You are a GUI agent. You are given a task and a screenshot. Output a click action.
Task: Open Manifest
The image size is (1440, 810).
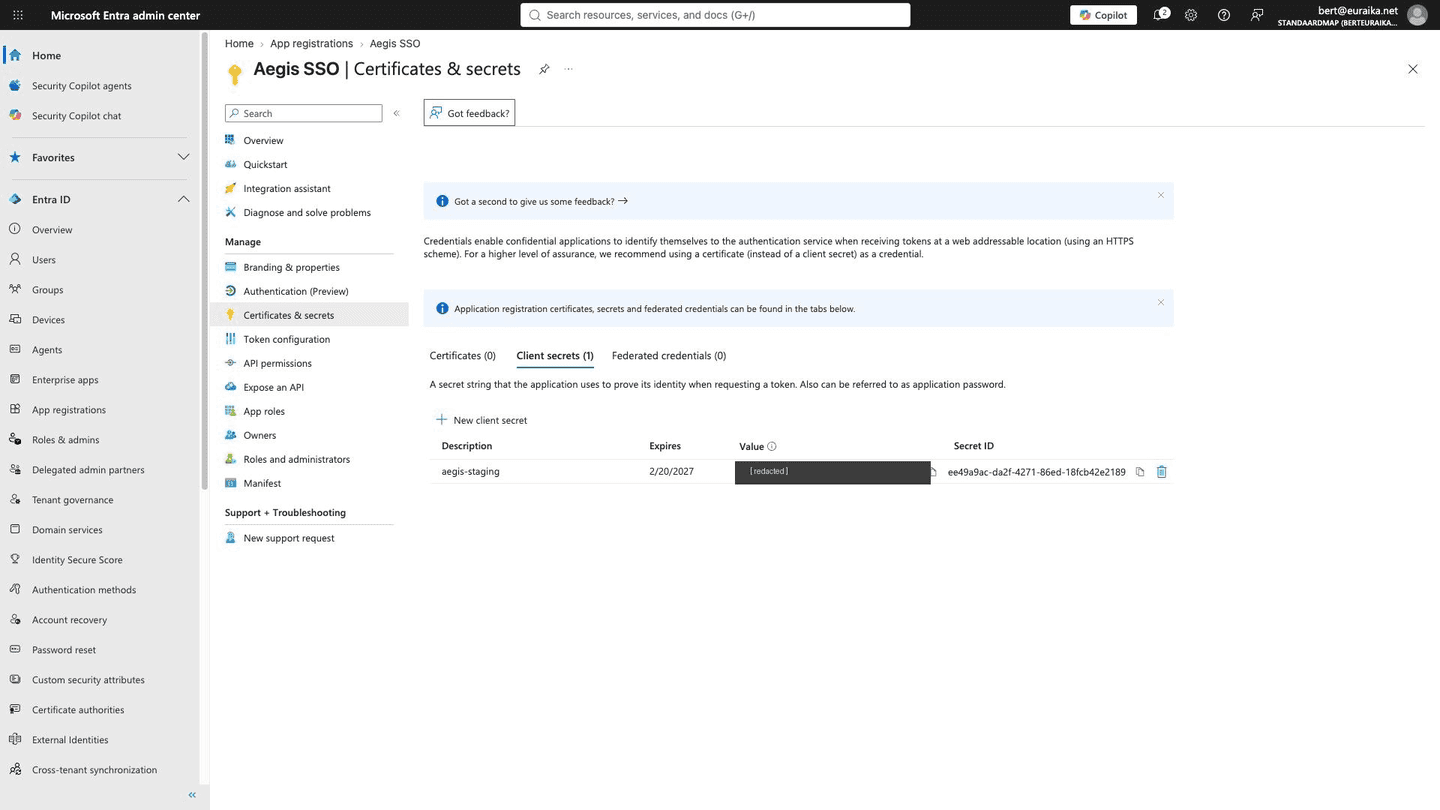(262, 483)
